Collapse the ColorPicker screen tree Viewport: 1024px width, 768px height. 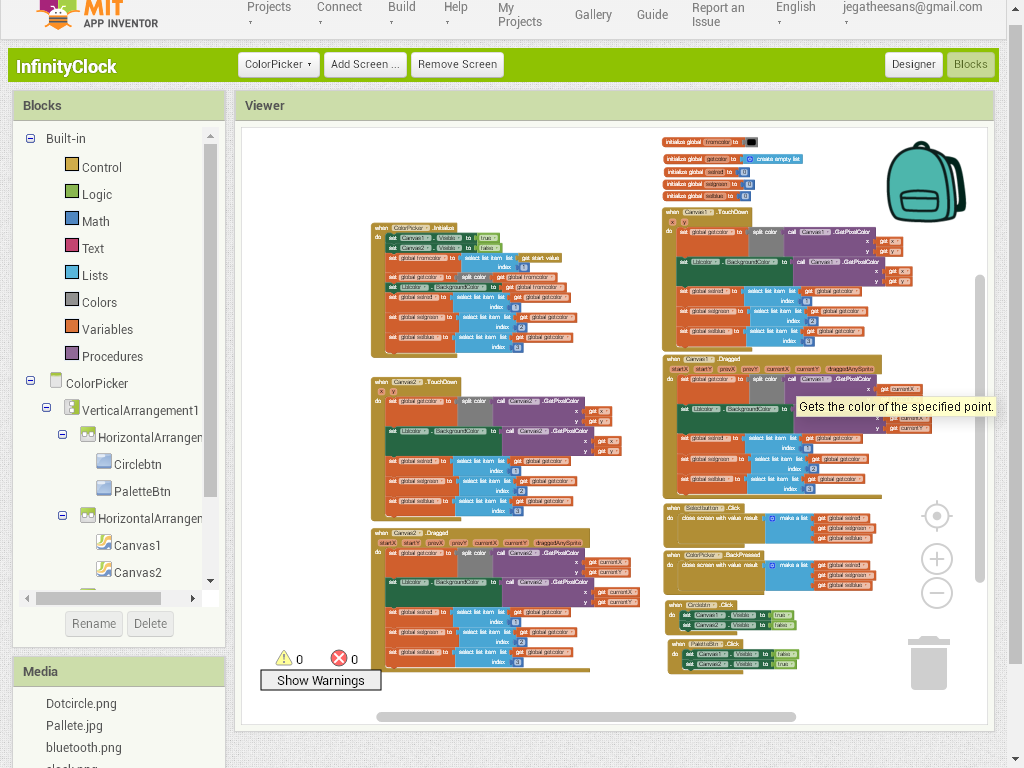[31, 381]
